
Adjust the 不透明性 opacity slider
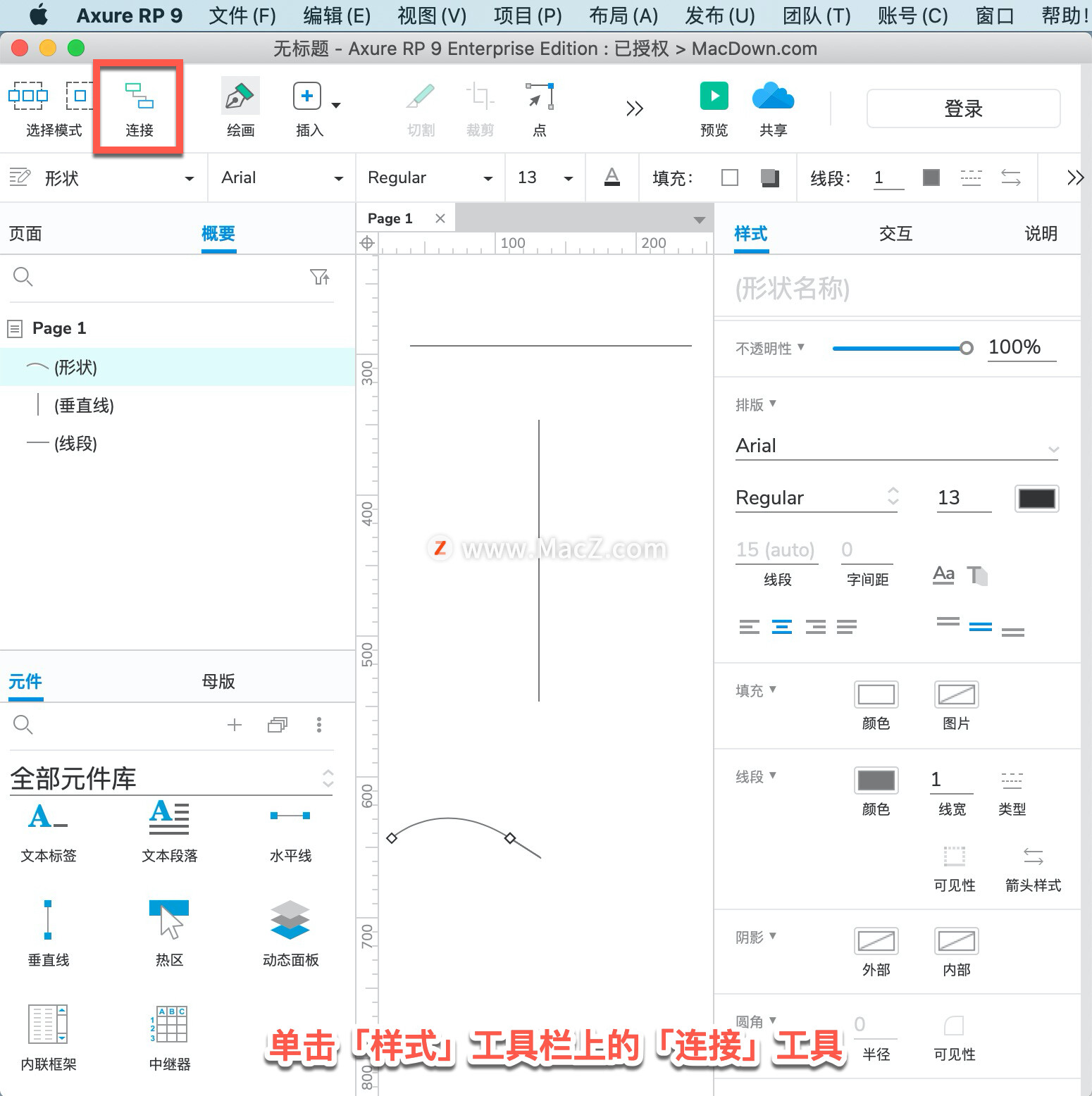(x=902, y=348)
